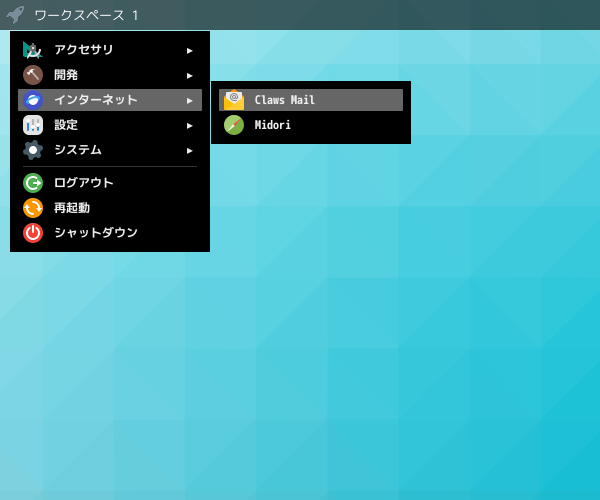Click the mixer icon for 設定
Screen dimensions: 600x500
33,125
